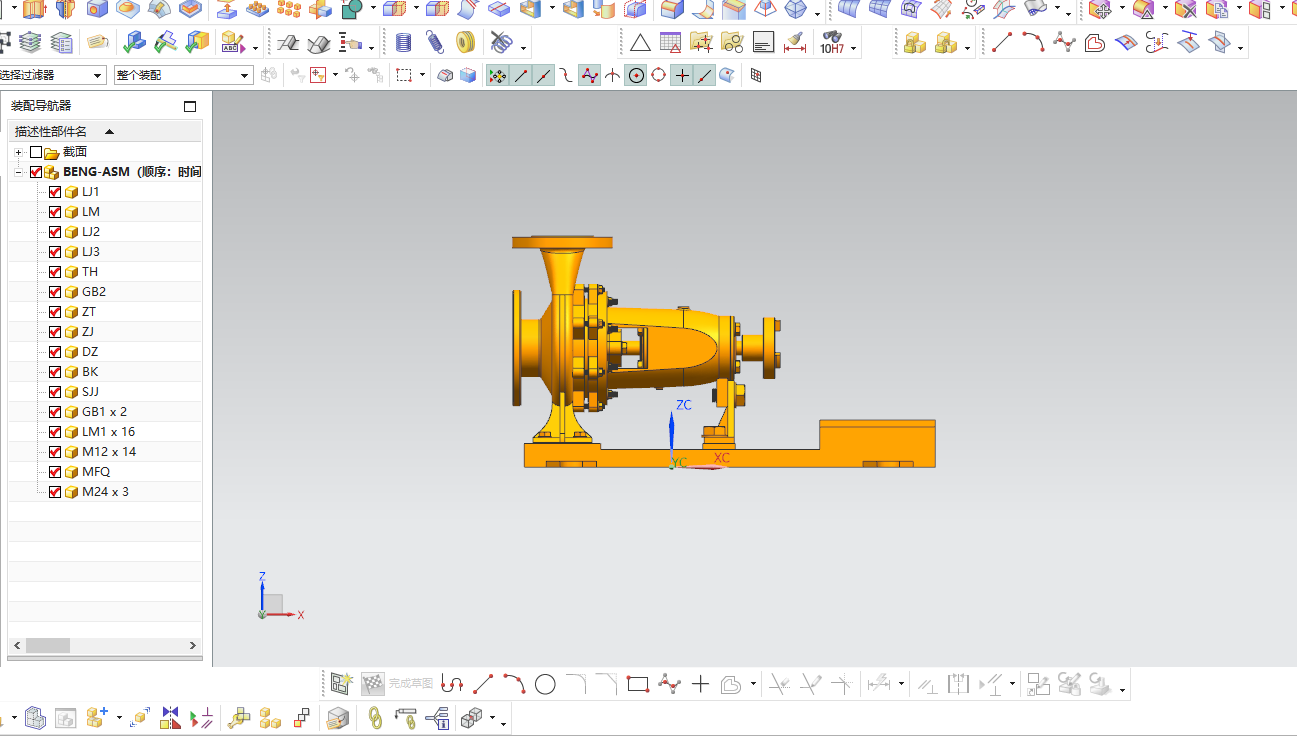Viewport: 1297px width, 736px height.
Task: Select the yellow tag attribute icon
Action: pos(97,43)
